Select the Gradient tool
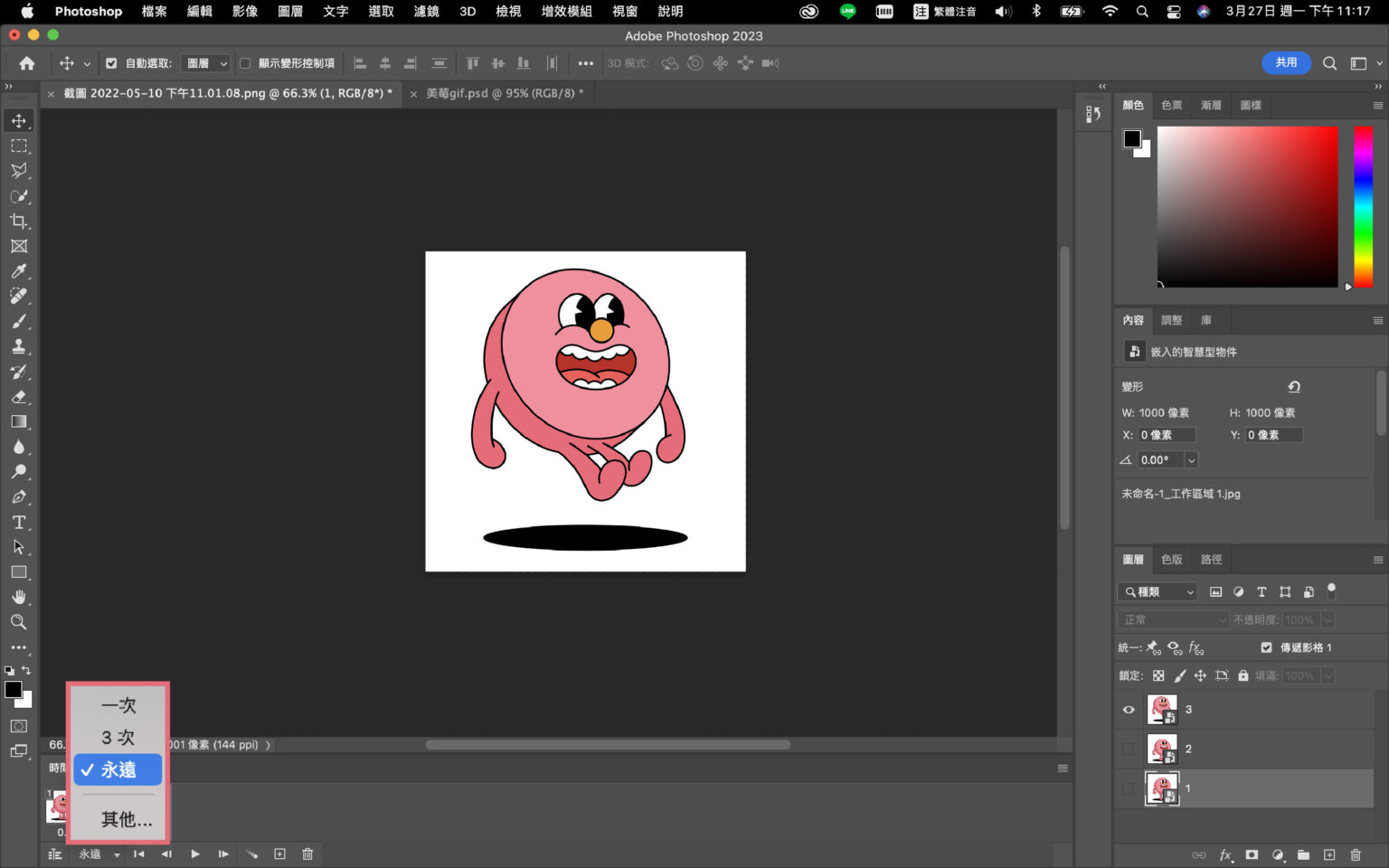 coord(19,421)
